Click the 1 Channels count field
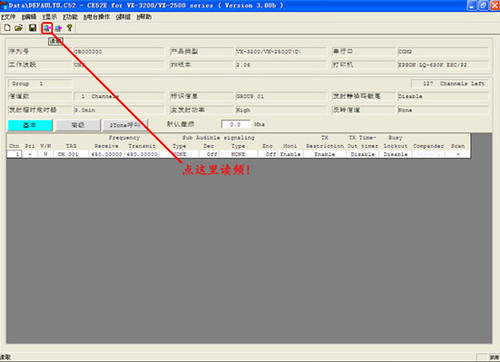 pyautogui.click(x=119, y=96)
